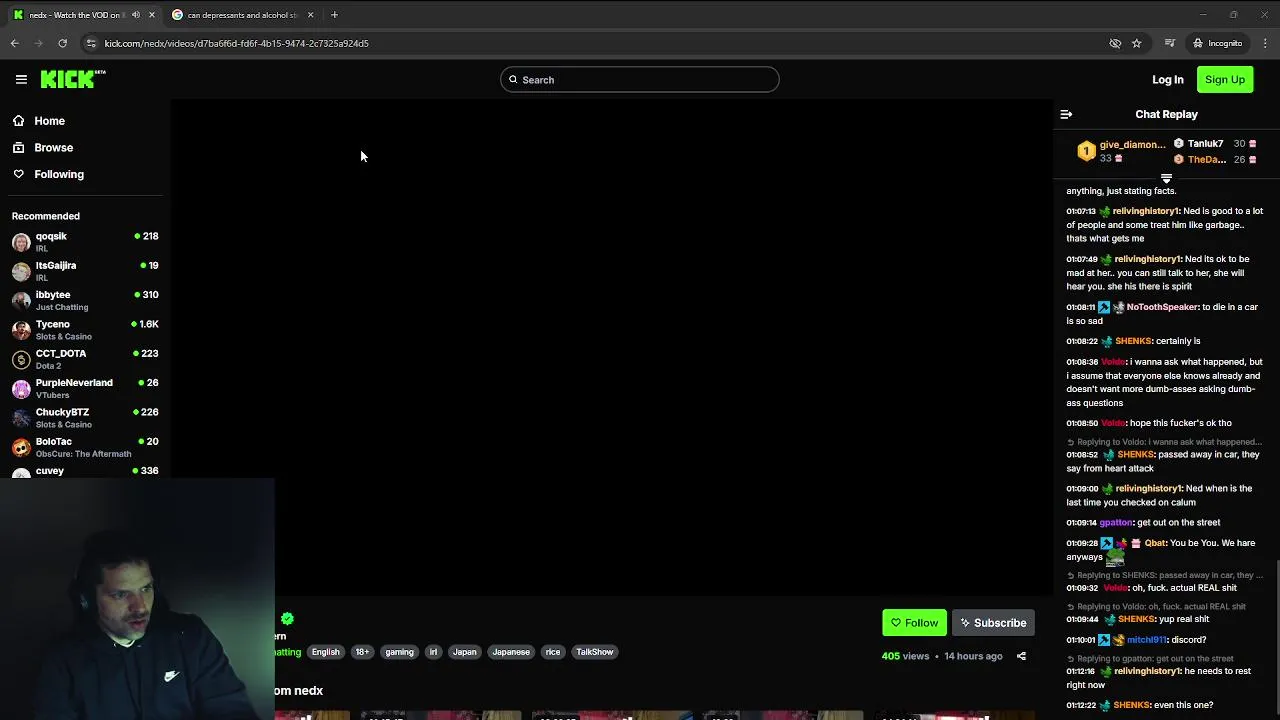Go to Home in sidebar

[x=49, y=121]
